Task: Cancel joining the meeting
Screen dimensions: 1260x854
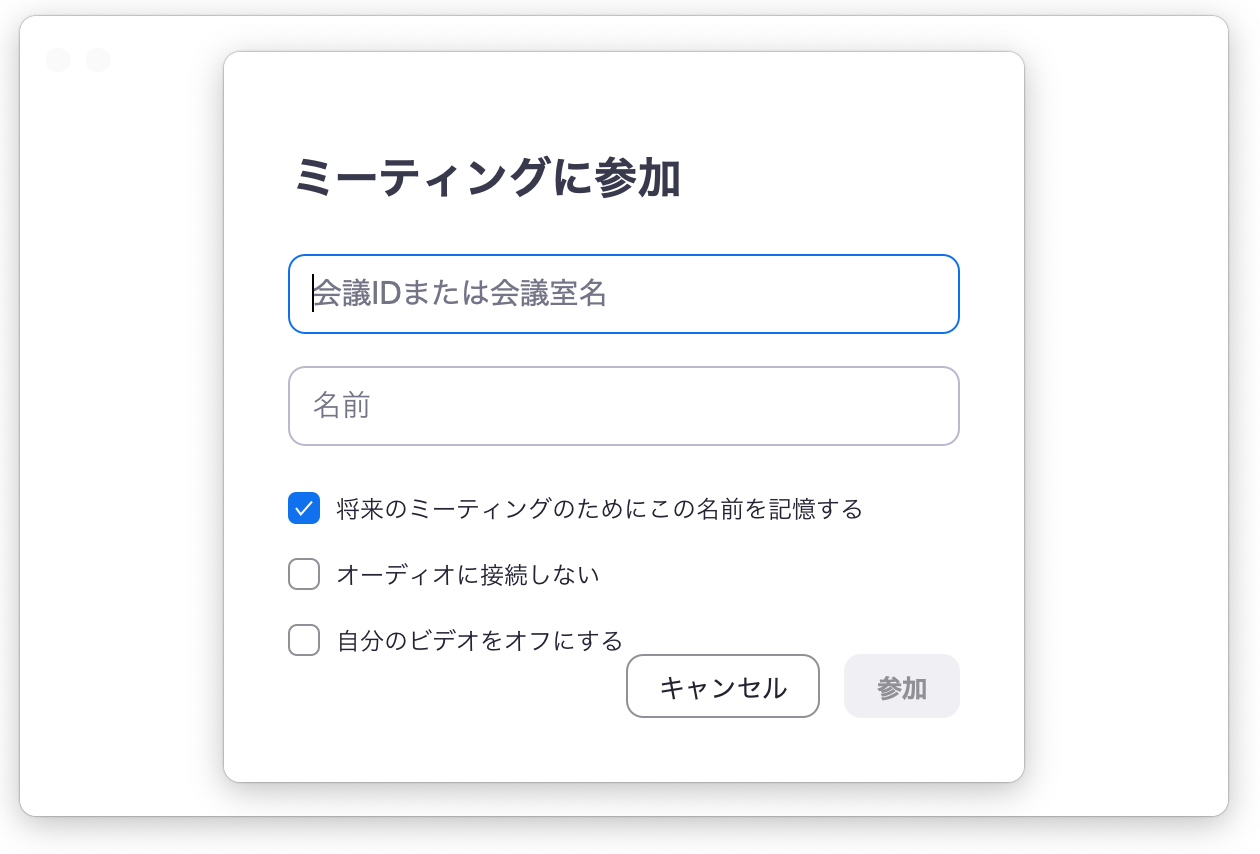Action: [x=722, y=686]
